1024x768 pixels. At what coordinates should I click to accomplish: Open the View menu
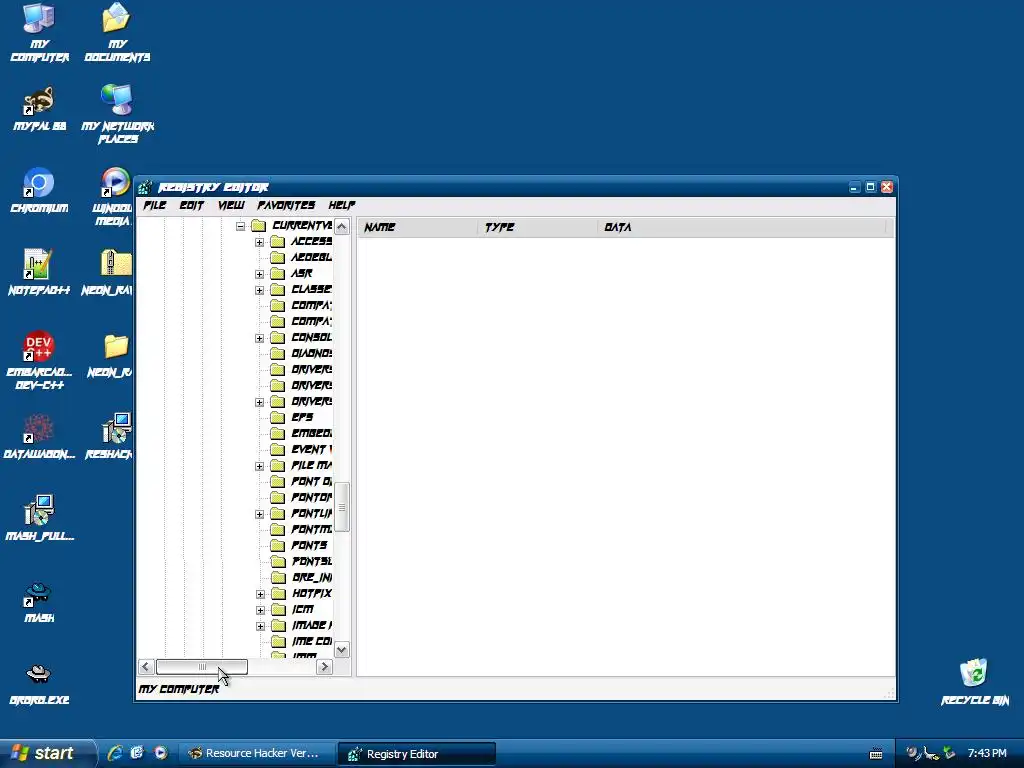(x=231, y=205)
